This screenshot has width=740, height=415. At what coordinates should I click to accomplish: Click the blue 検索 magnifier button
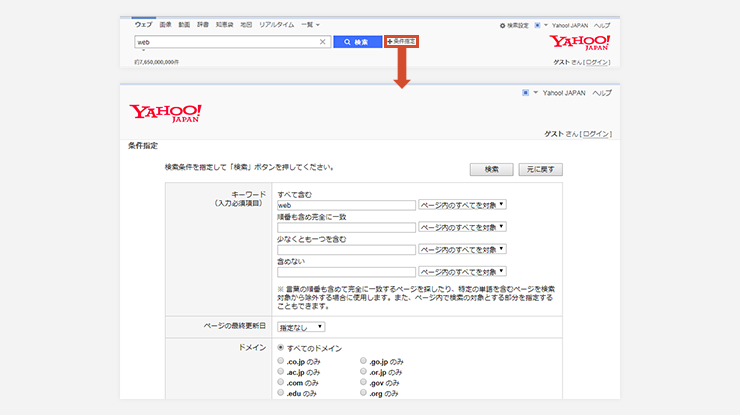[x=357, y=42]
